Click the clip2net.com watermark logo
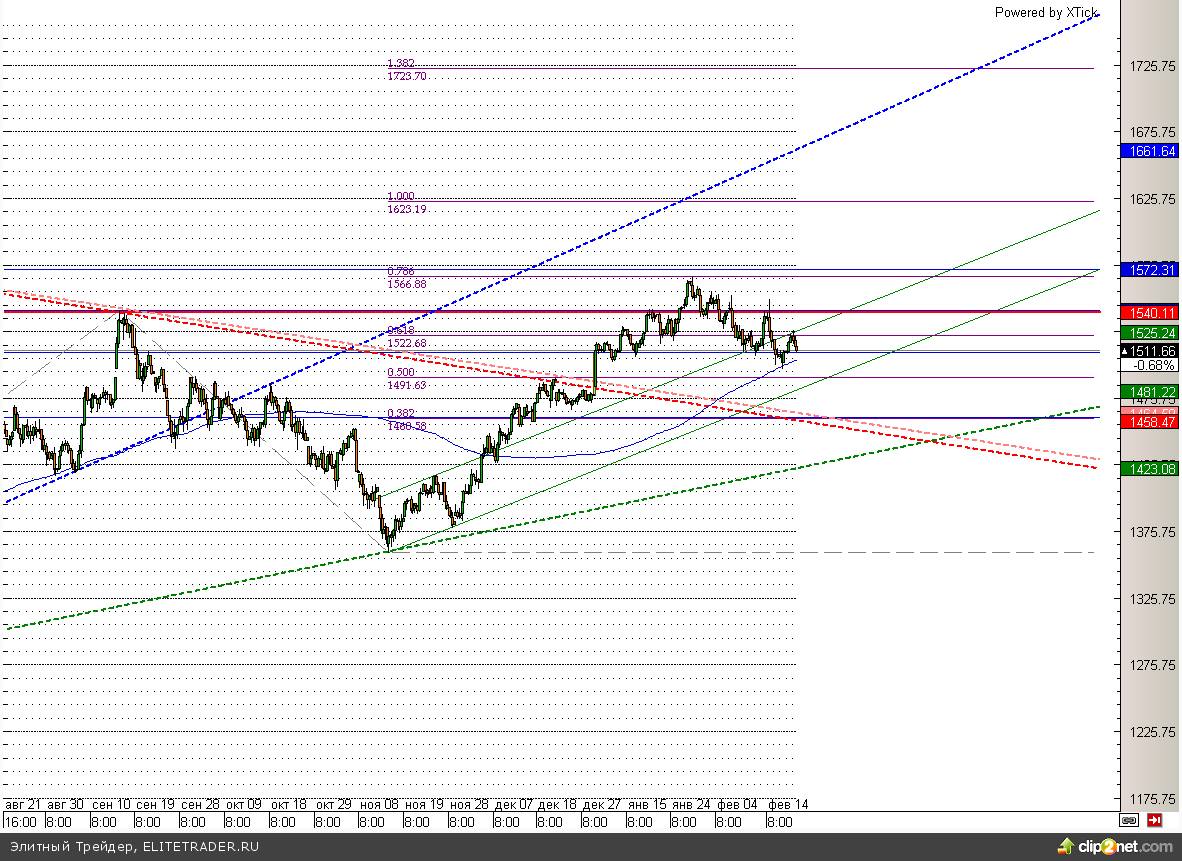Viewport: 1182px width, 861px height. click(x=1122, y=847)
